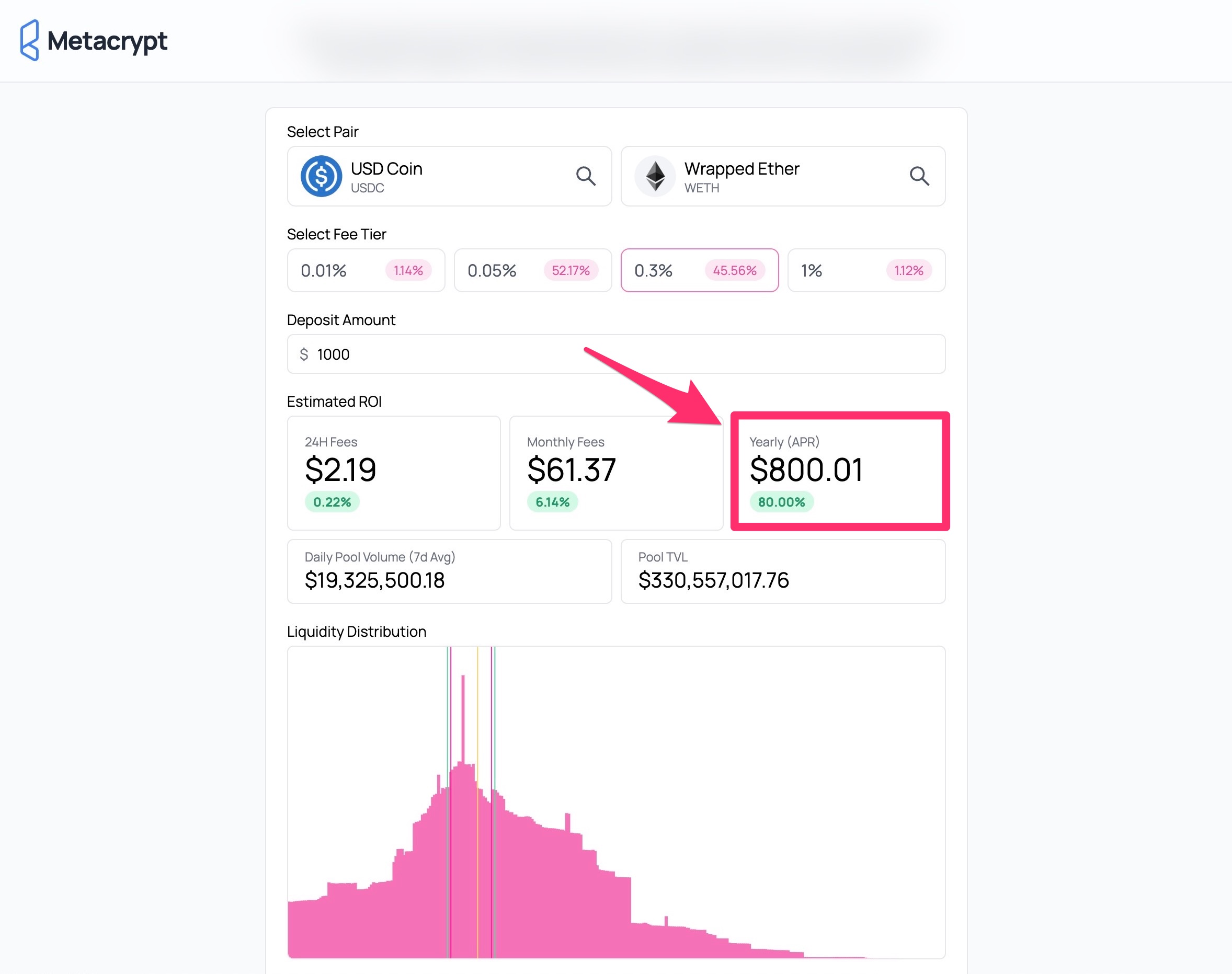Click the Daily Pool Volume card
Viewport: 1232px width, 974px height.
[450, 571]
